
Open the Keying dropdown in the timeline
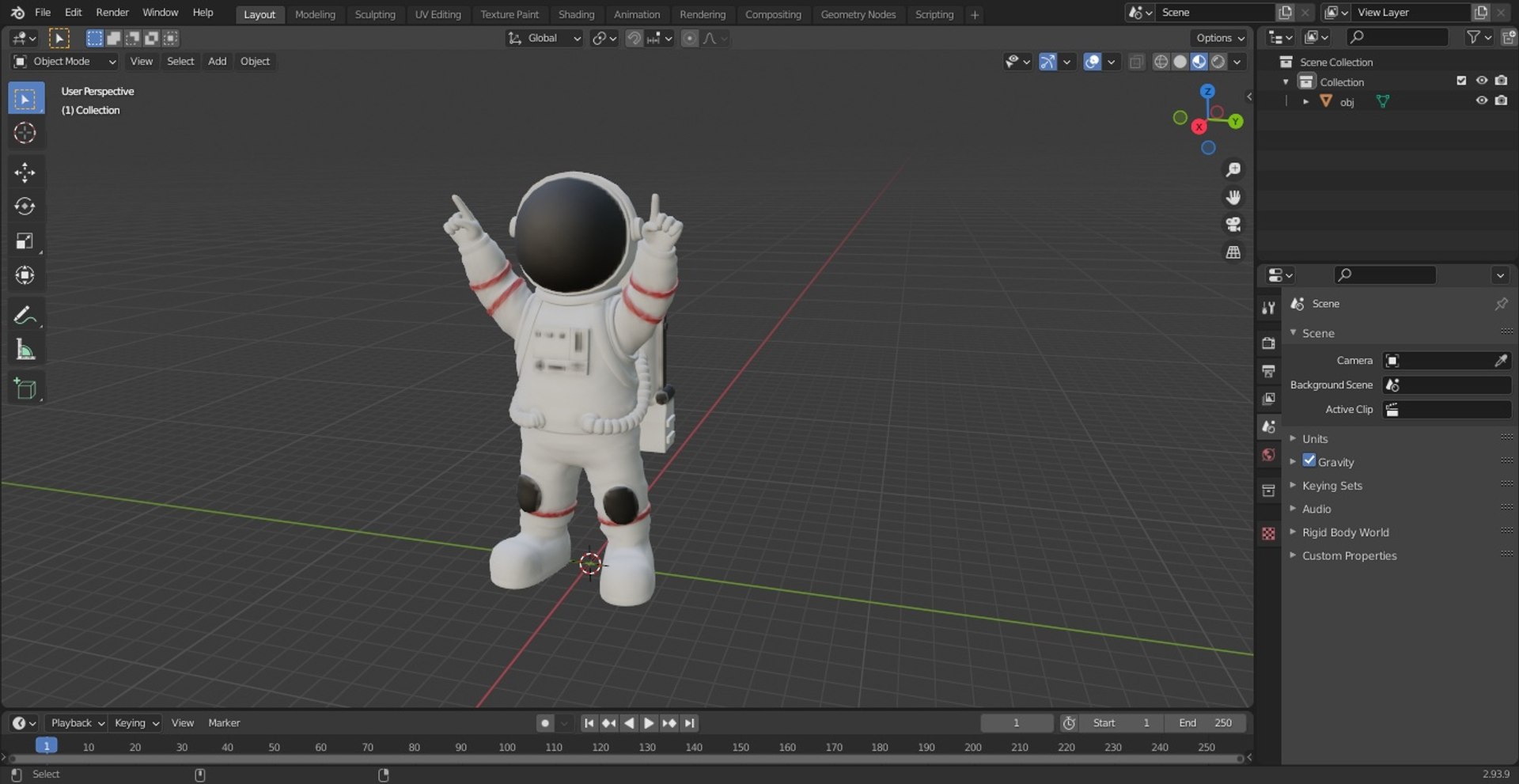coord(136,723)
